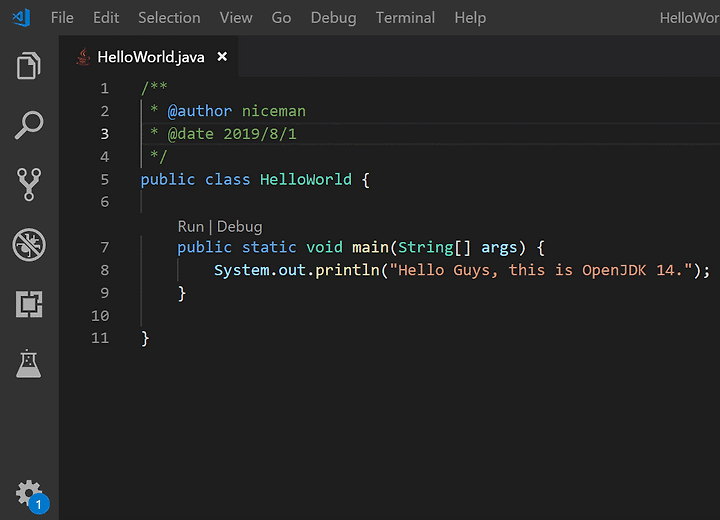
Task: Click line number 8 in the gutter
Action: 105,270
